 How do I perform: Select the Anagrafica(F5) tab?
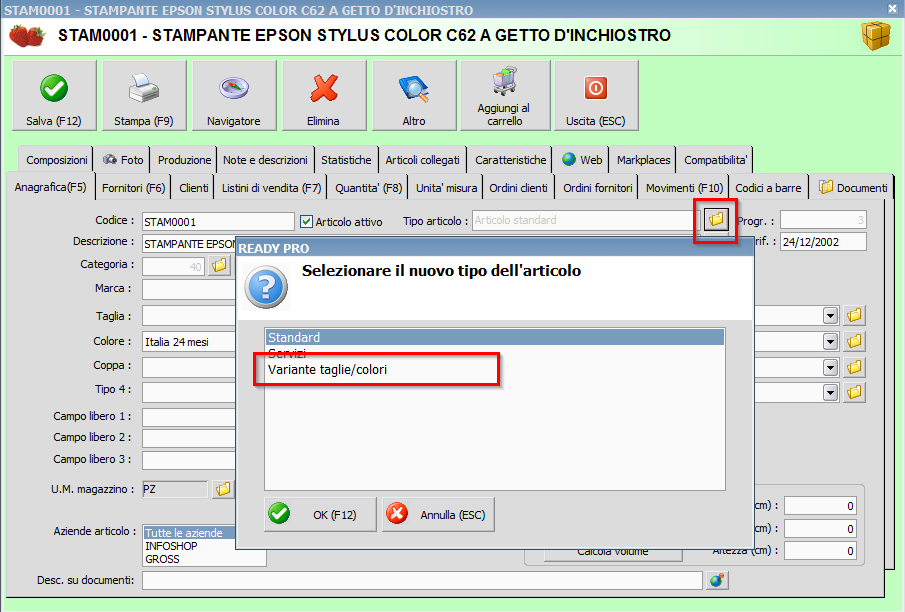coord(50,187)
